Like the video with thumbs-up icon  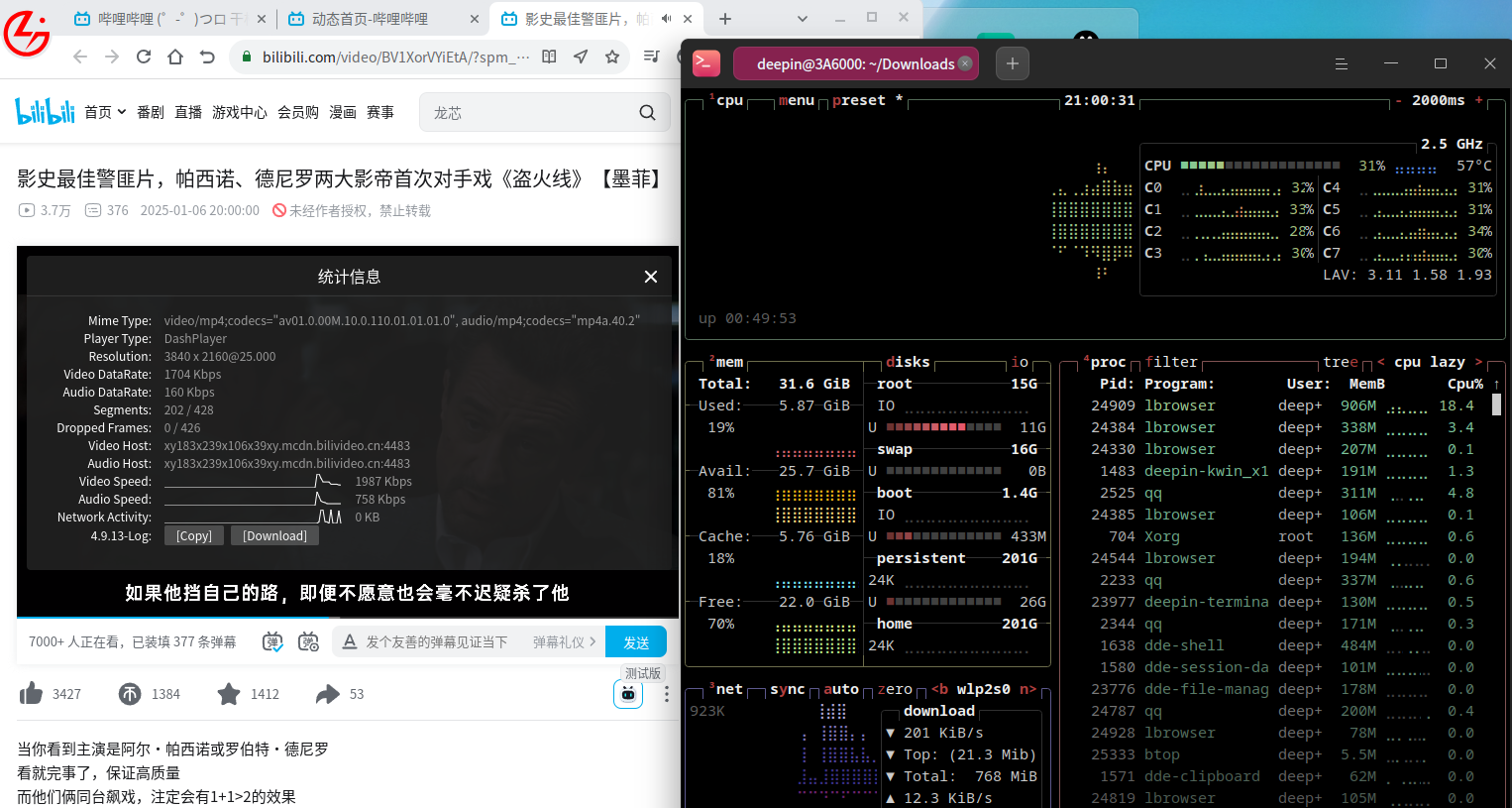pyautogui.click(x=31, y=693)
